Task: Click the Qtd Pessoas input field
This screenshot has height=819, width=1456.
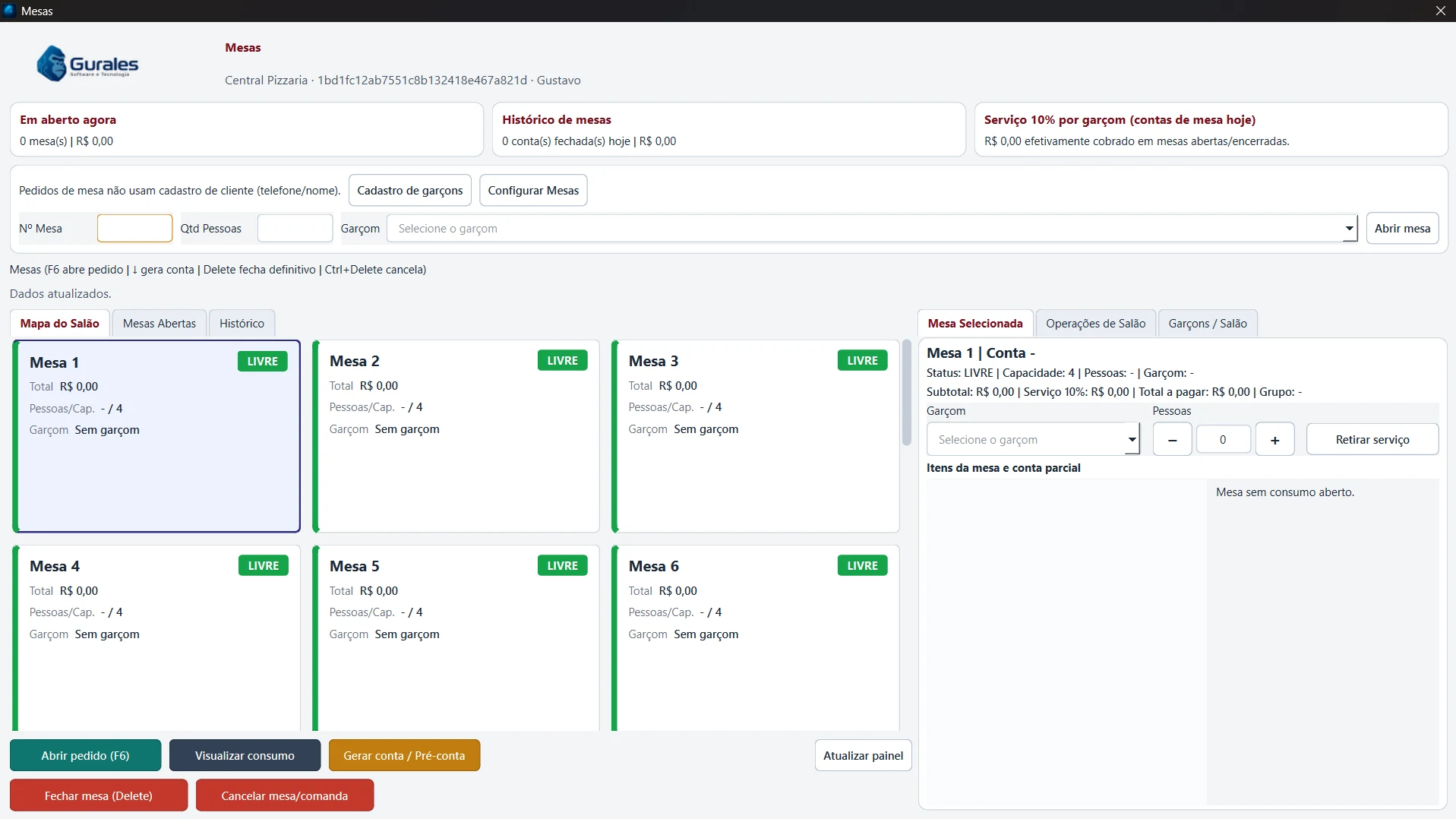Action: [295, 229]
